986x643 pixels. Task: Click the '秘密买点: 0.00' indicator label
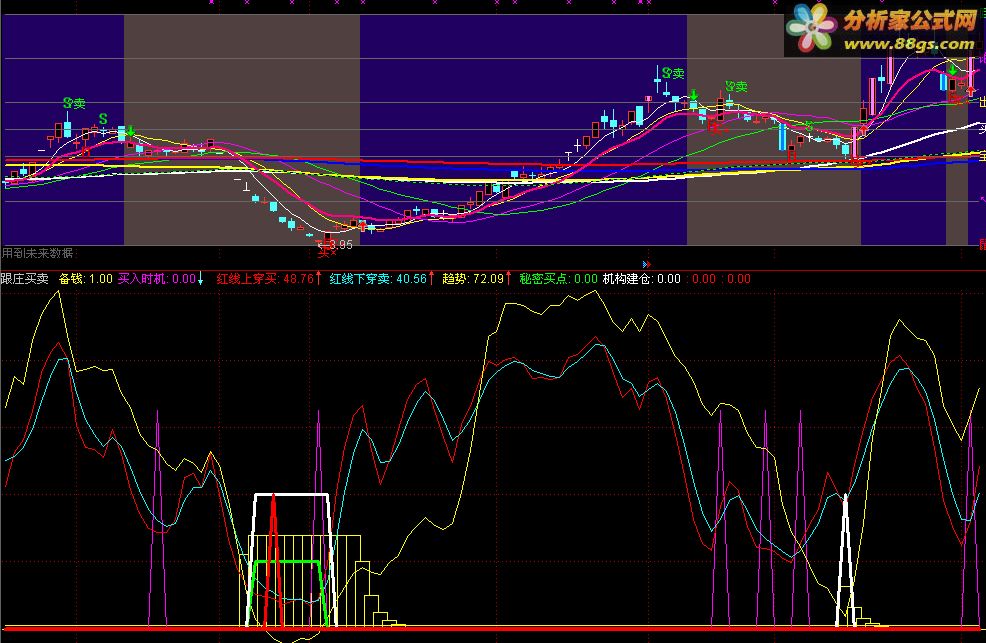(x=558, y=278)
